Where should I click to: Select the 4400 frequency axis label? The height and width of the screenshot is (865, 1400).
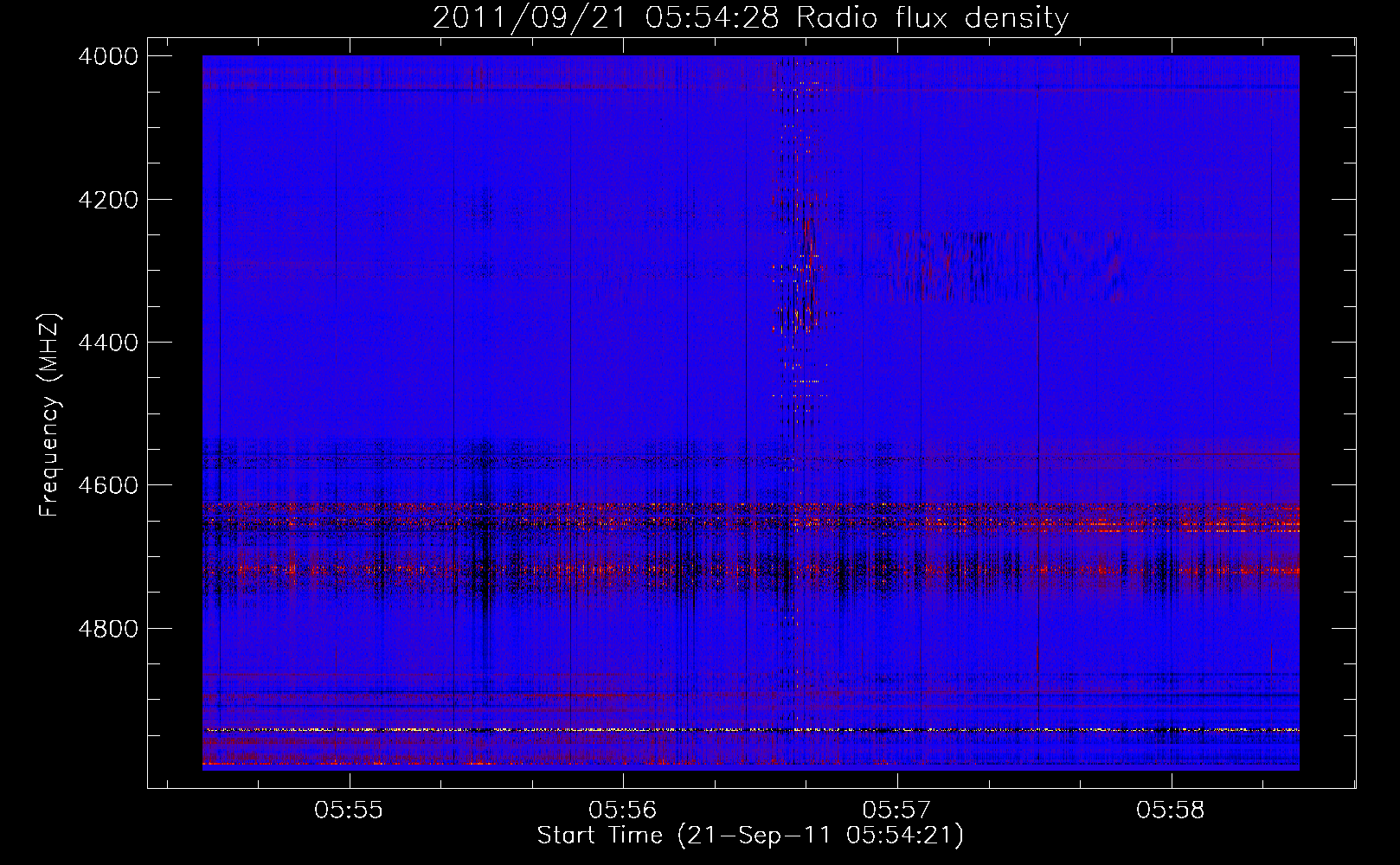pos(108,343)
